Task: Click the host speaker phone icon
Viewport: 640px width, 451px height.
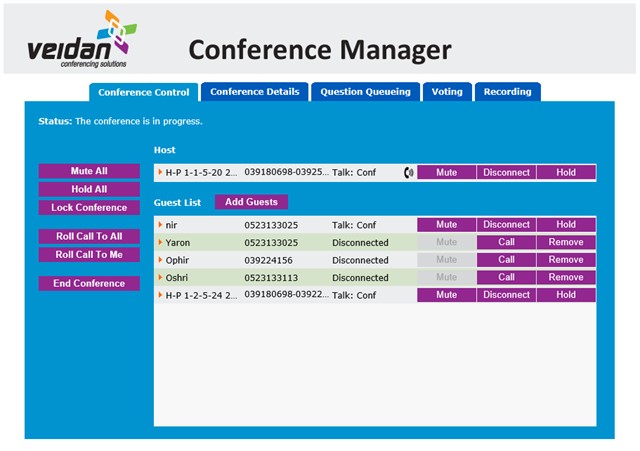Action: tap(408, 172)
